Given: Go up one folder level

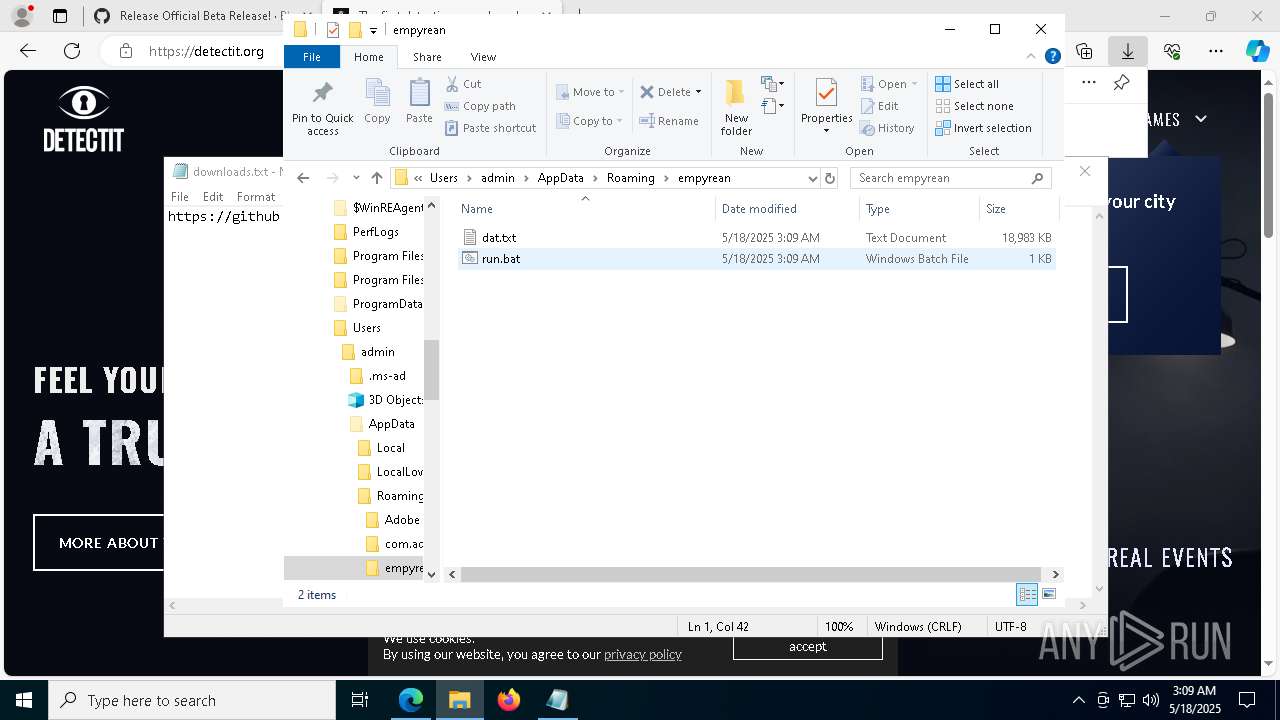Looking at the screenshot, I should tap(376, 178).
